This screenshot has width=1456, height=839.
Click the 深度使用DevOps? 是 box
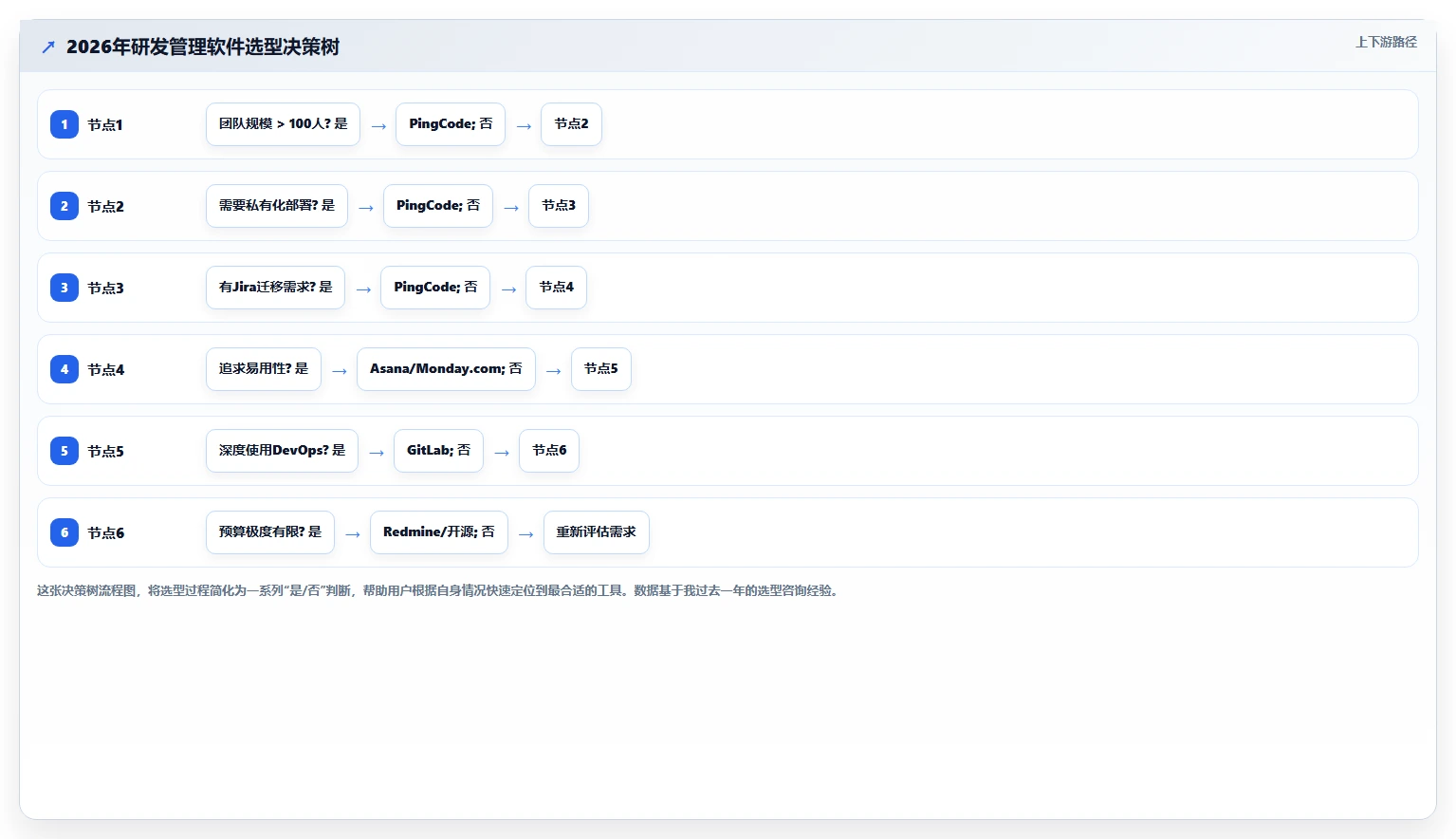tap(282, 451)
